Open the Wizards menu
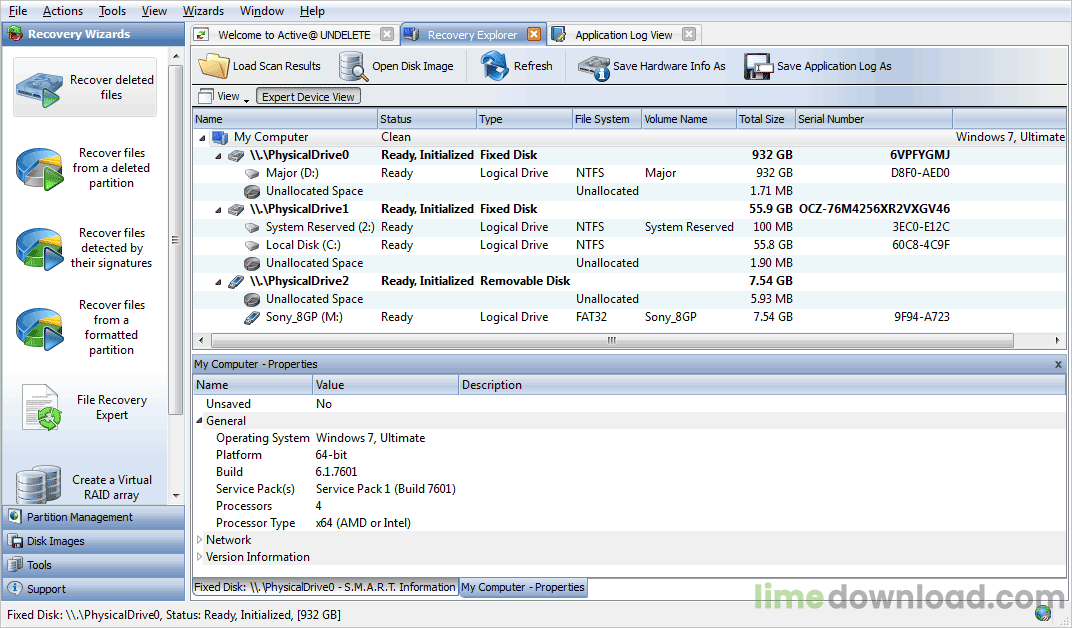Viewport: 1072px width, 628px height. pyautogui.click(x=203, y=11)
